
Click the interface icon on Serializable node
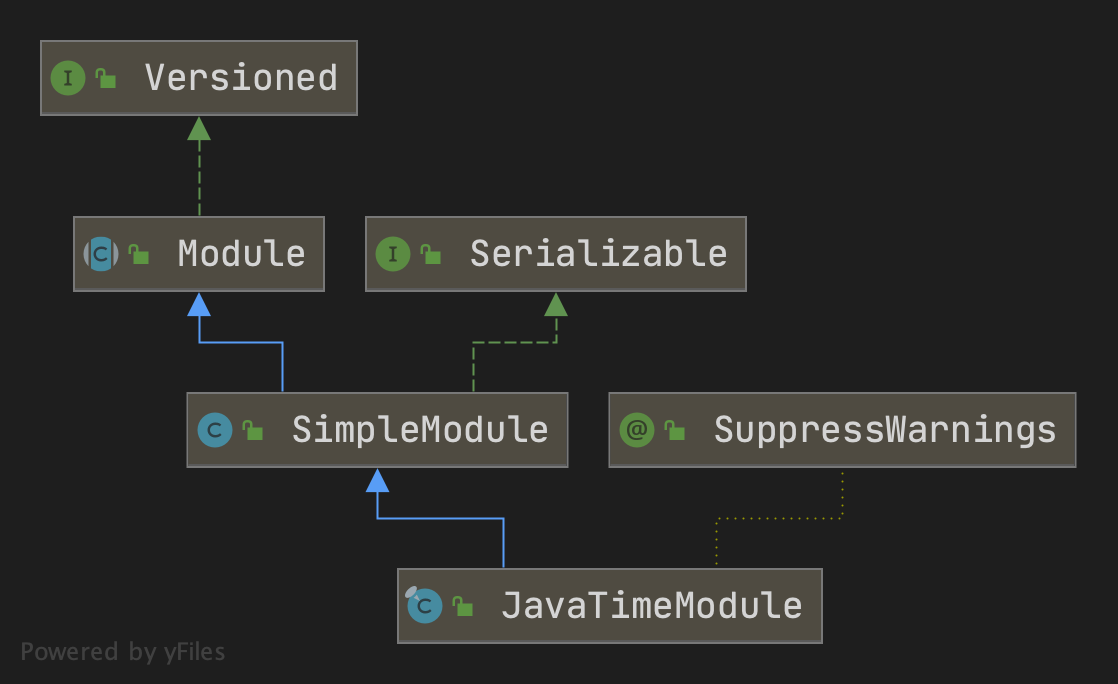[393, 254]
